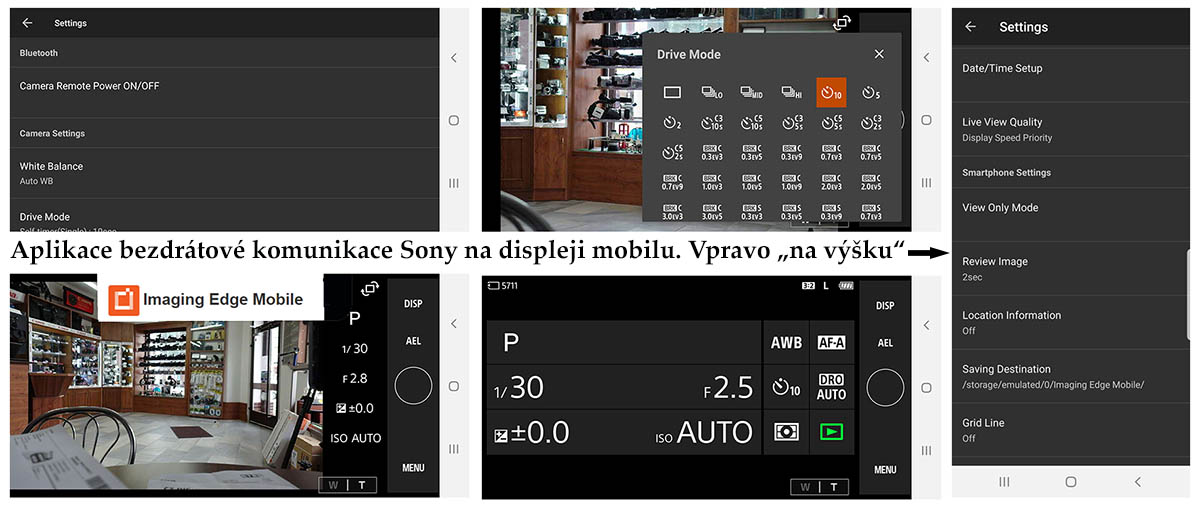This screenshot has width=1200, height=508.
Task: Tap Android back button in portrait Settings
Action: (1138, 482)
